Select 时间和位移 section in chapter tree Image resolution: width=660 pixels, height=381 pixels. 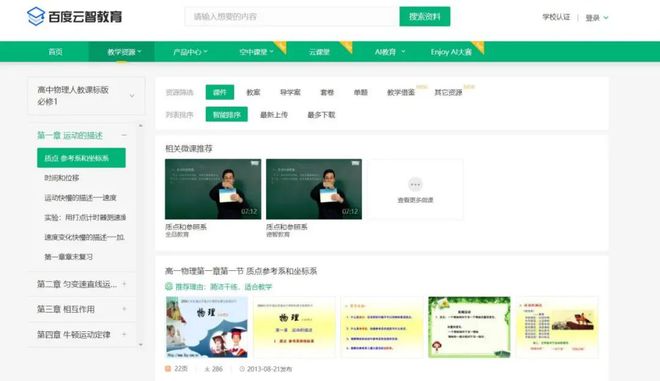(62, 178)
